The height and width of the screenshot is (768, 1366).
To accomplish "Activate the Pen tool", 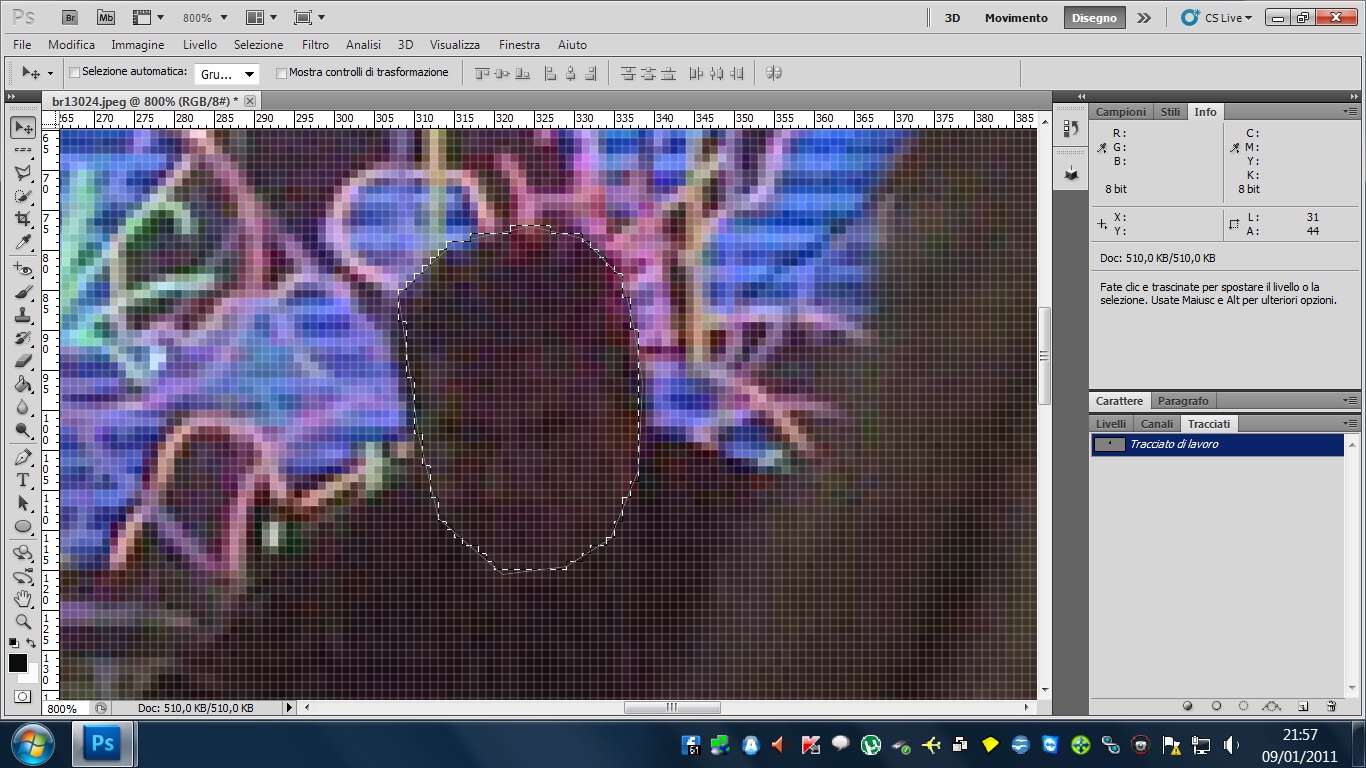I will point(23,458).
